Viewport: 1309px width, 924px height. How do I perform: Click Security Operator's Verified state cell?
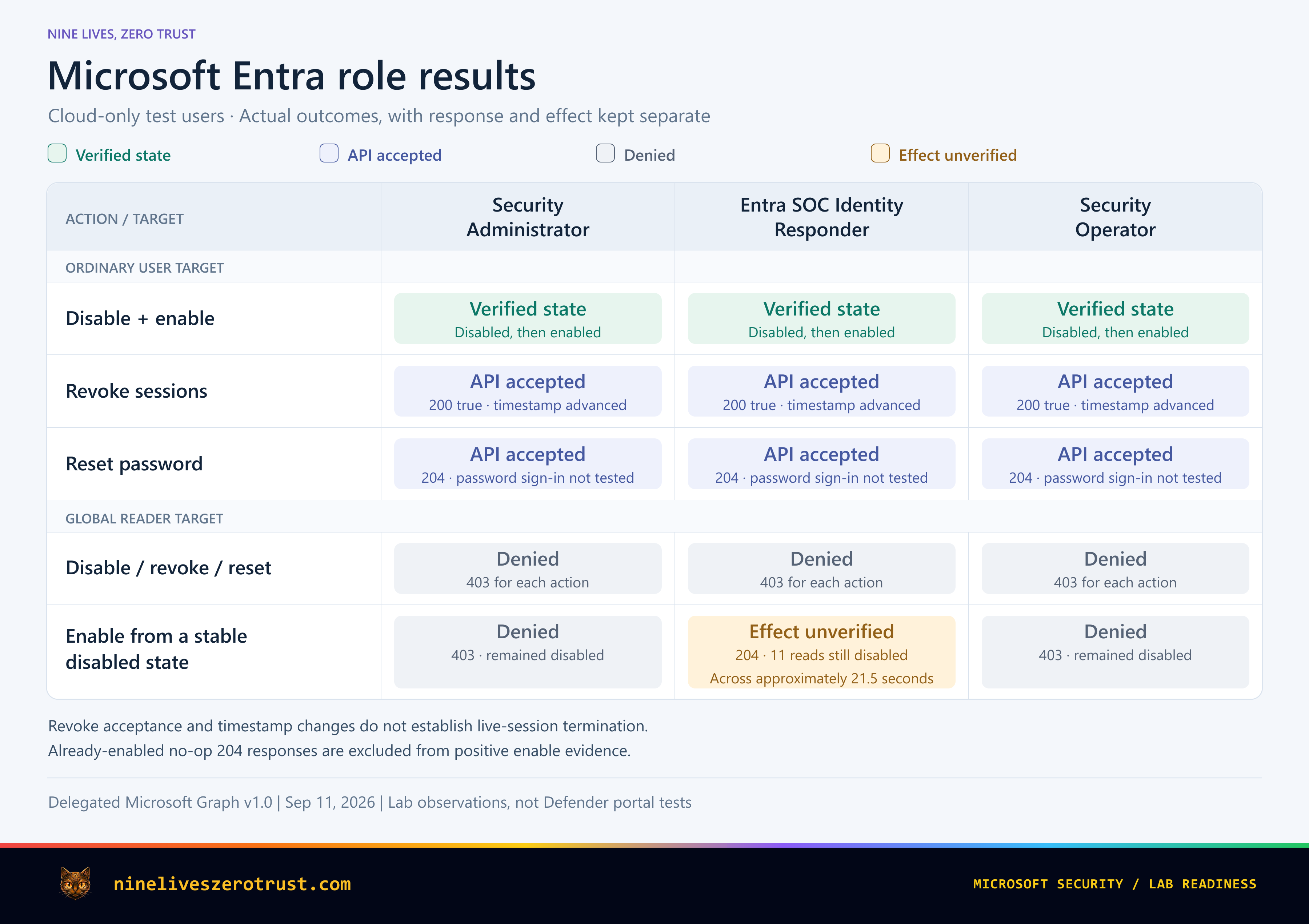1115,318
